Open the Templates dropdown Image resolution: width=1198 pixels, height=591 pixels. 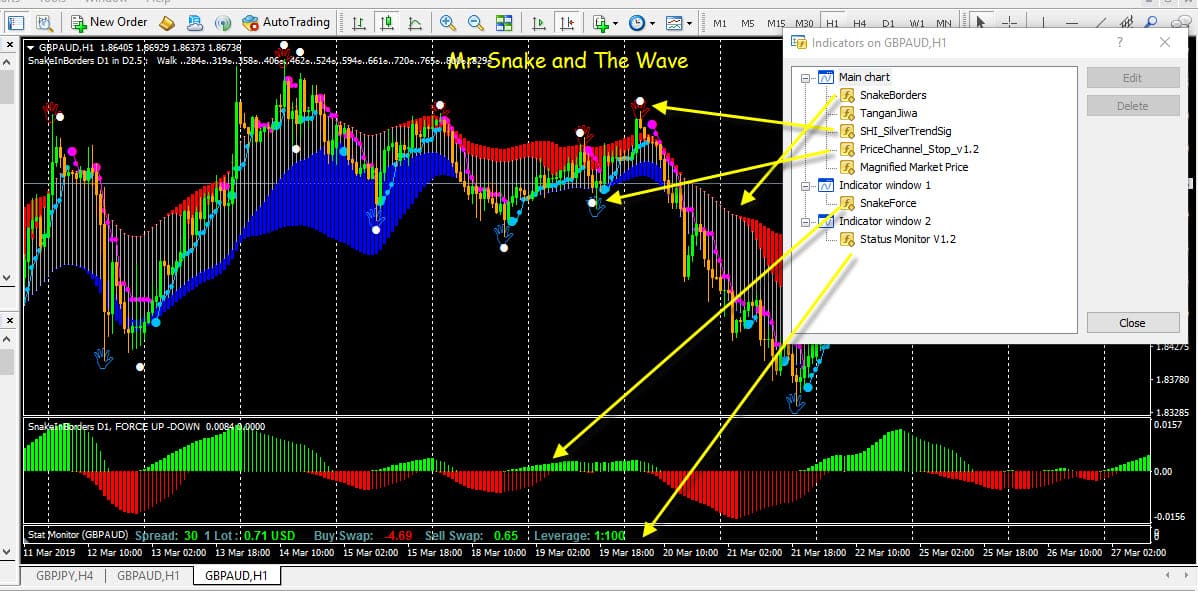[x=680, y=22]
